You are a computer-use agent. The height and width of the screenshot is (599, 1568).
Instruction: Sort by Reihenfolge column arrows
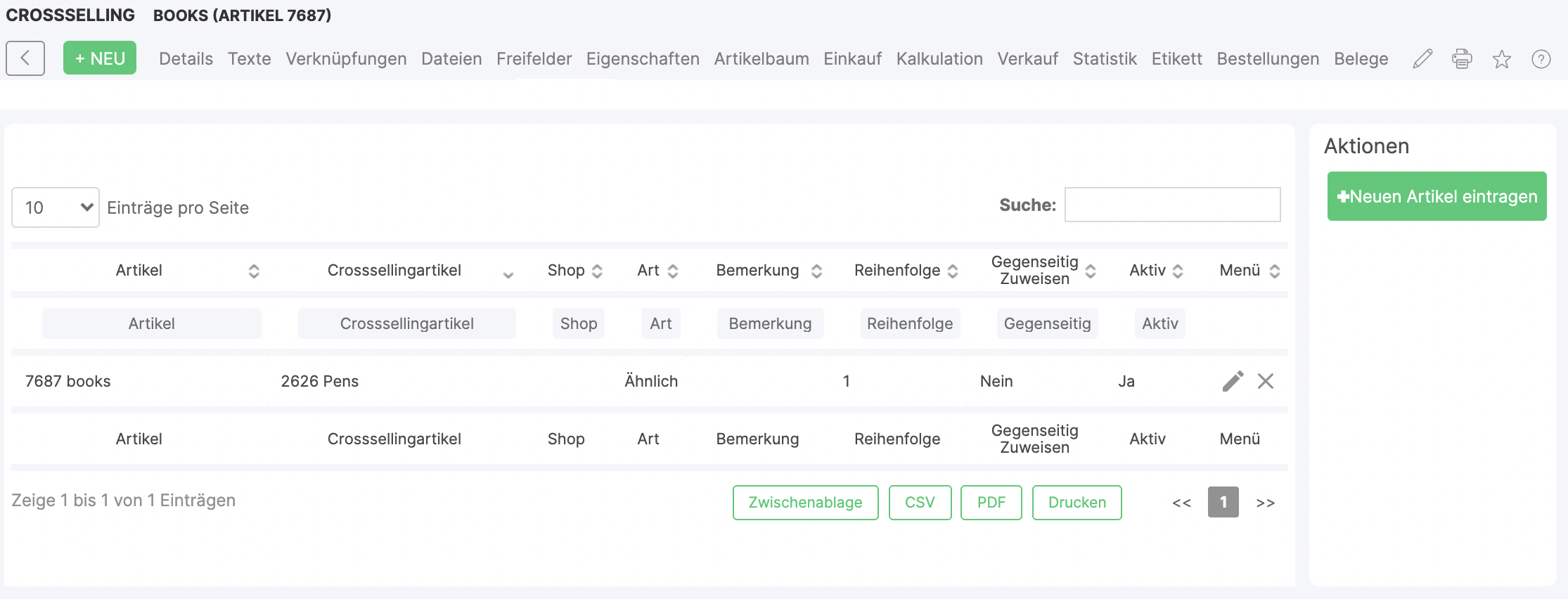tap(953, 271)
